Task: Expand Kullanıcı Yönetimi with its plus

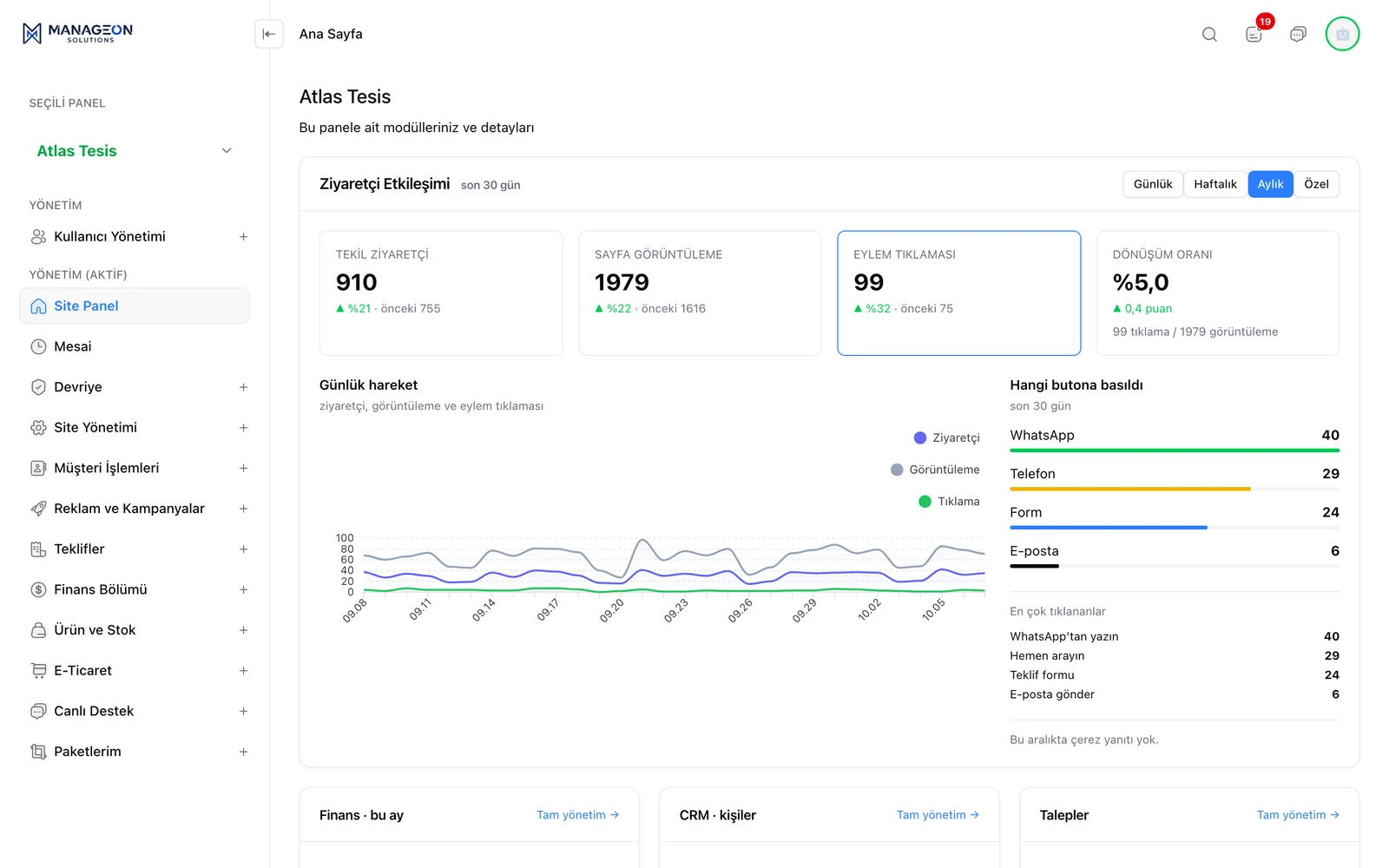Action: [243, 237]
